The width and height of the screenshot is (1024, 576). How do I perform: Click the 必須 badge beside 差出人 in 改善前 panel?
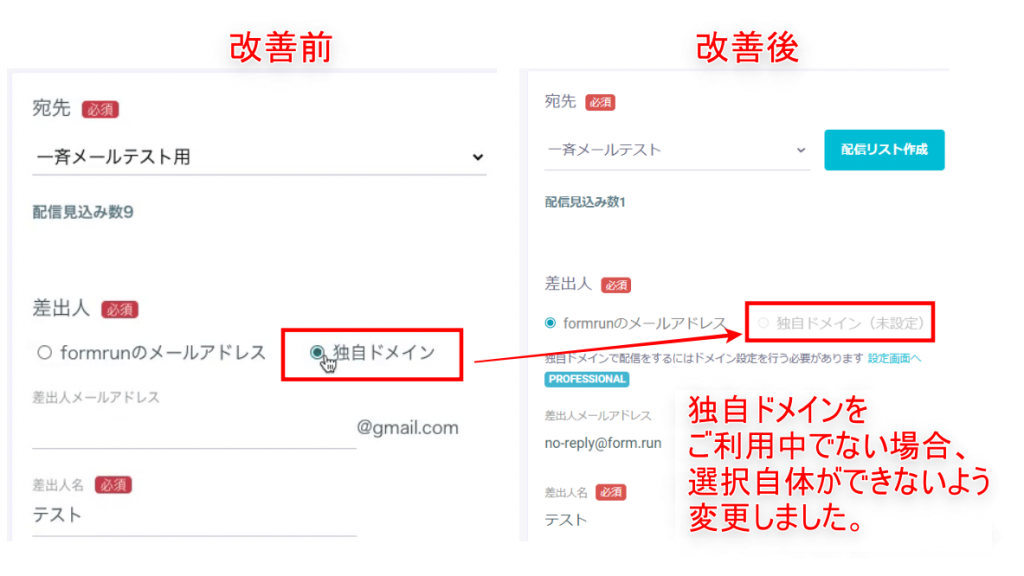tap(118, 310)
